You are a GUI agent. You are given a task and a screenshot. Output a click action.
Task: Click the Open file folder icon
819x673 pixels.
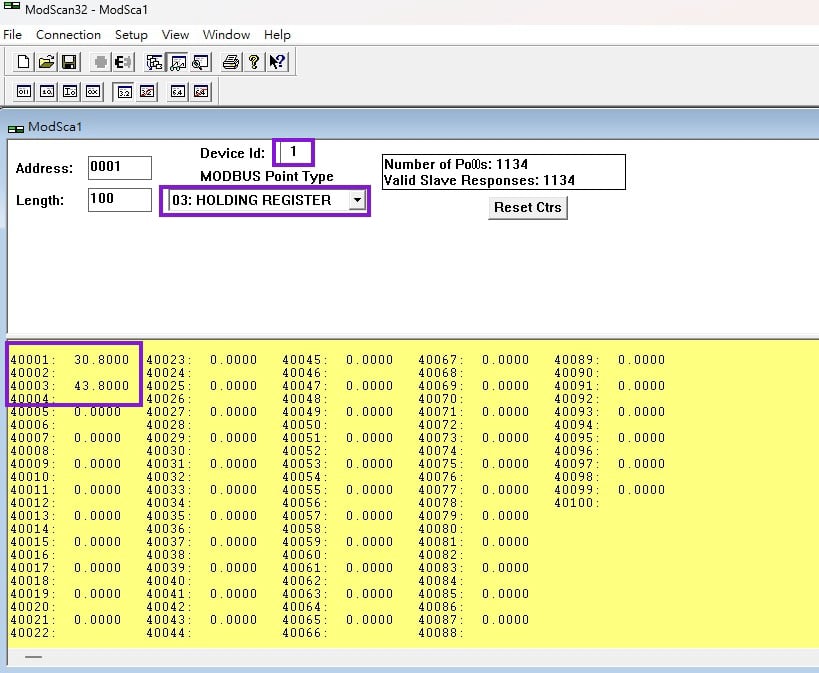(x=47, y=62)
